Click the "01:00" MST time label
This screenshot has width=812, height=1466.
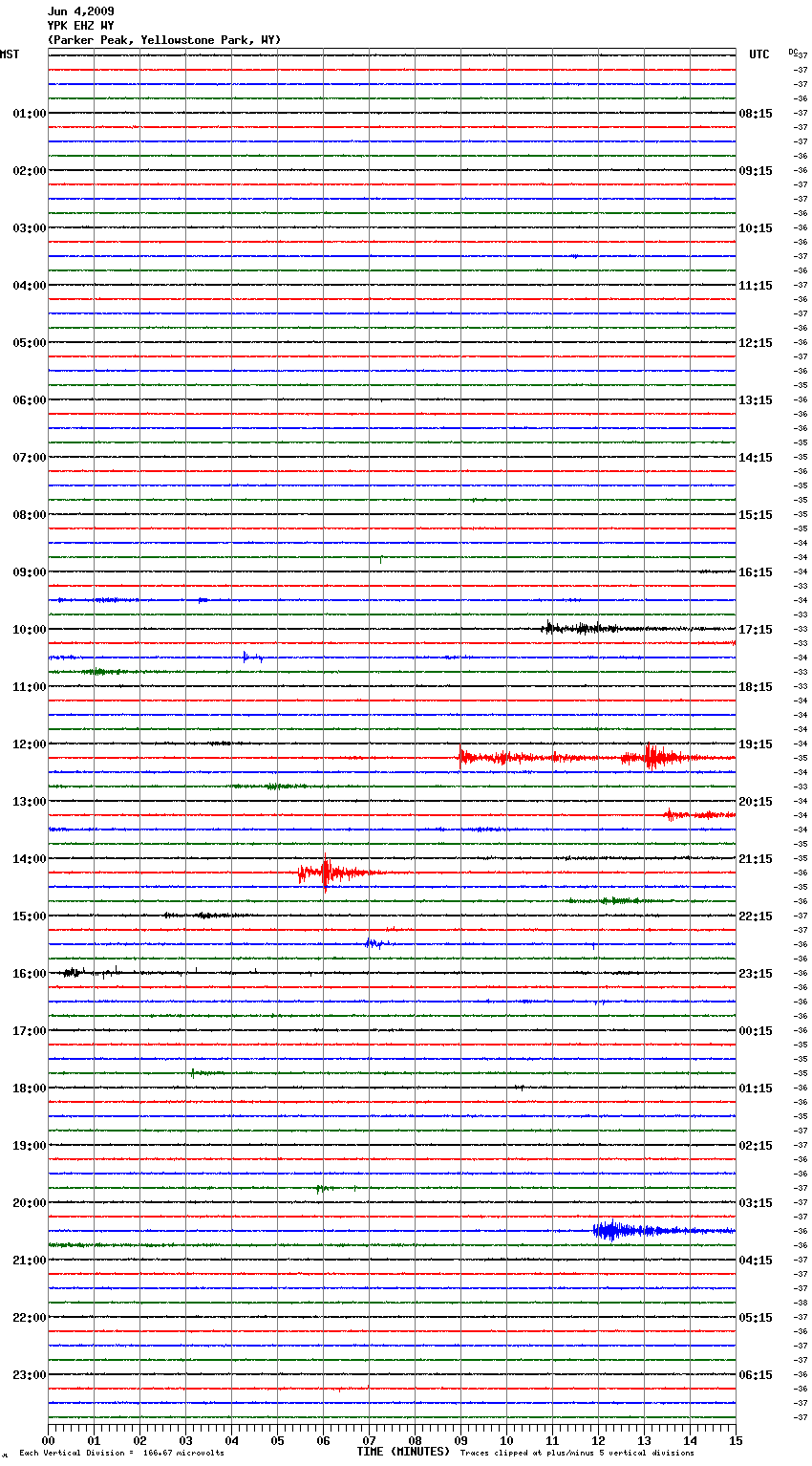pyautogui.click(x=30, y=114)
